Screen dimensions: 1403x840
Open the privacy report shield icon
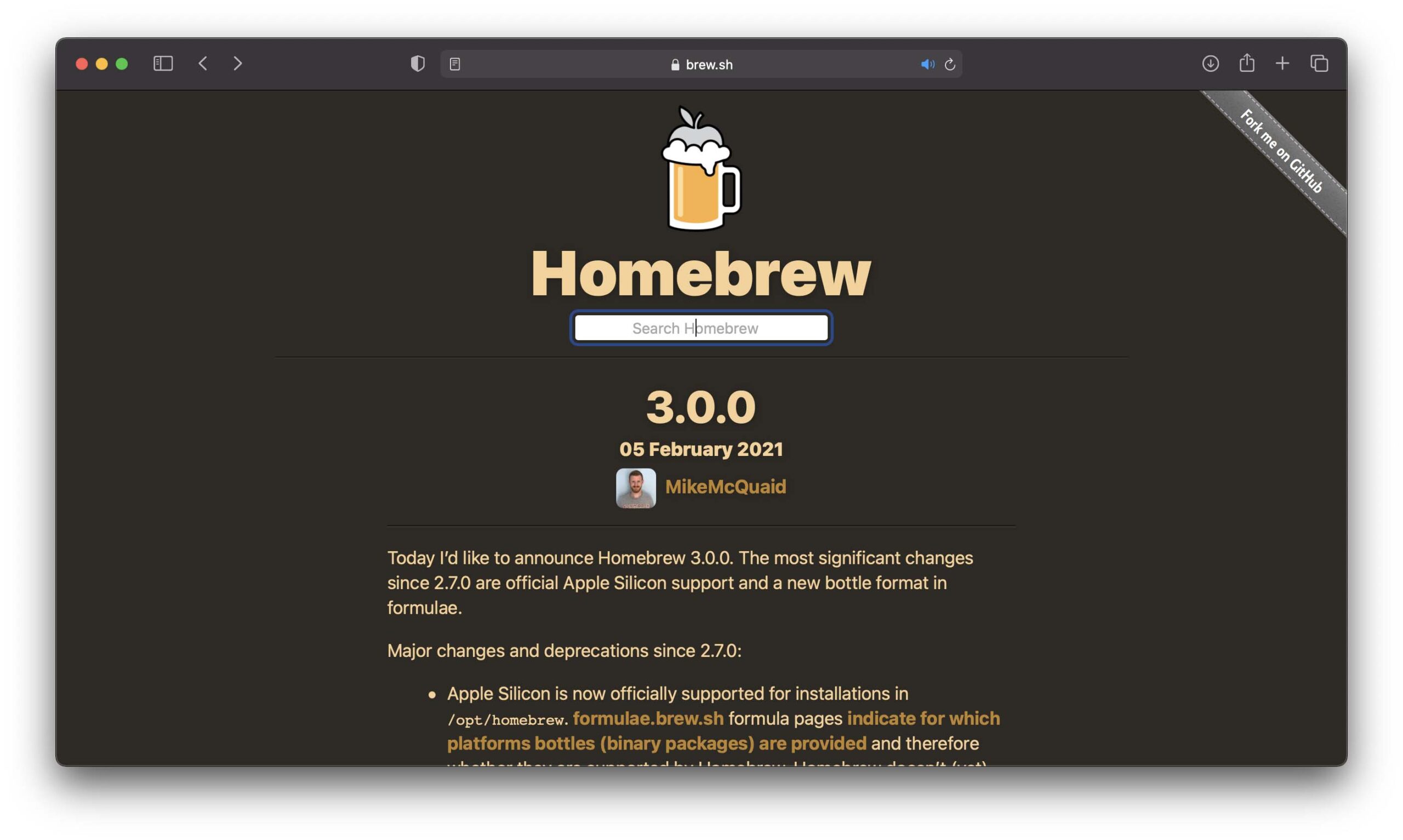click(418, 64)
